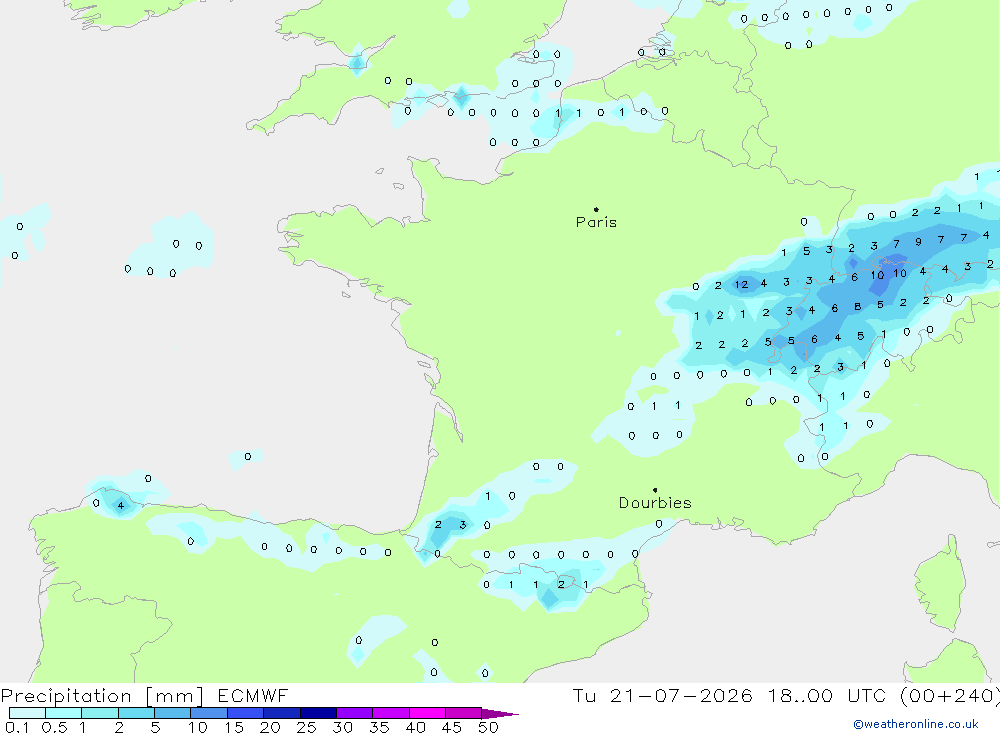
Task: Select the dark navy 25 legend swatch
Action: click(x=318, y=713)
